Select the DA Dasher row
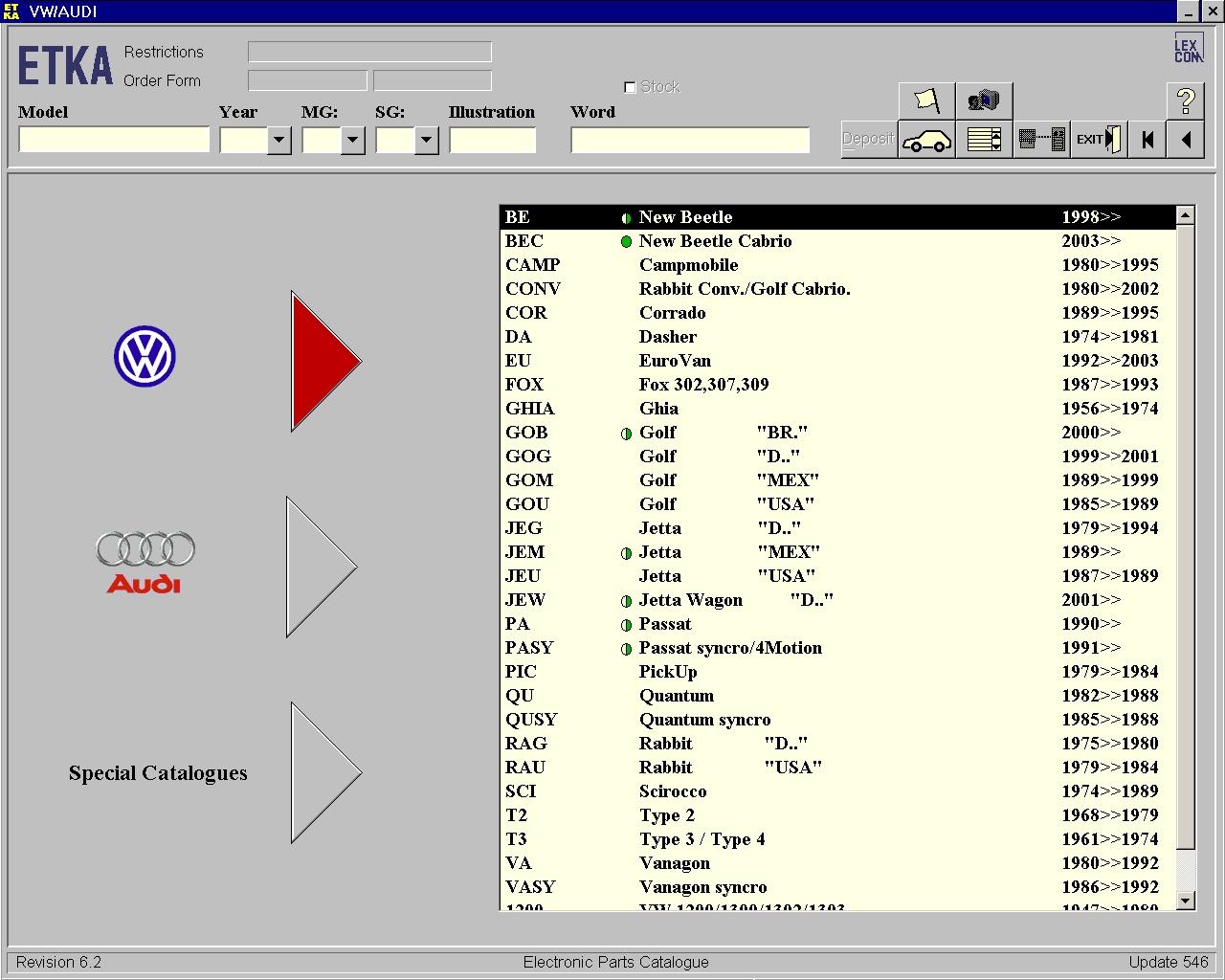Image resolution: width=1225 pixels, height=980 pixels. point(837,337)
